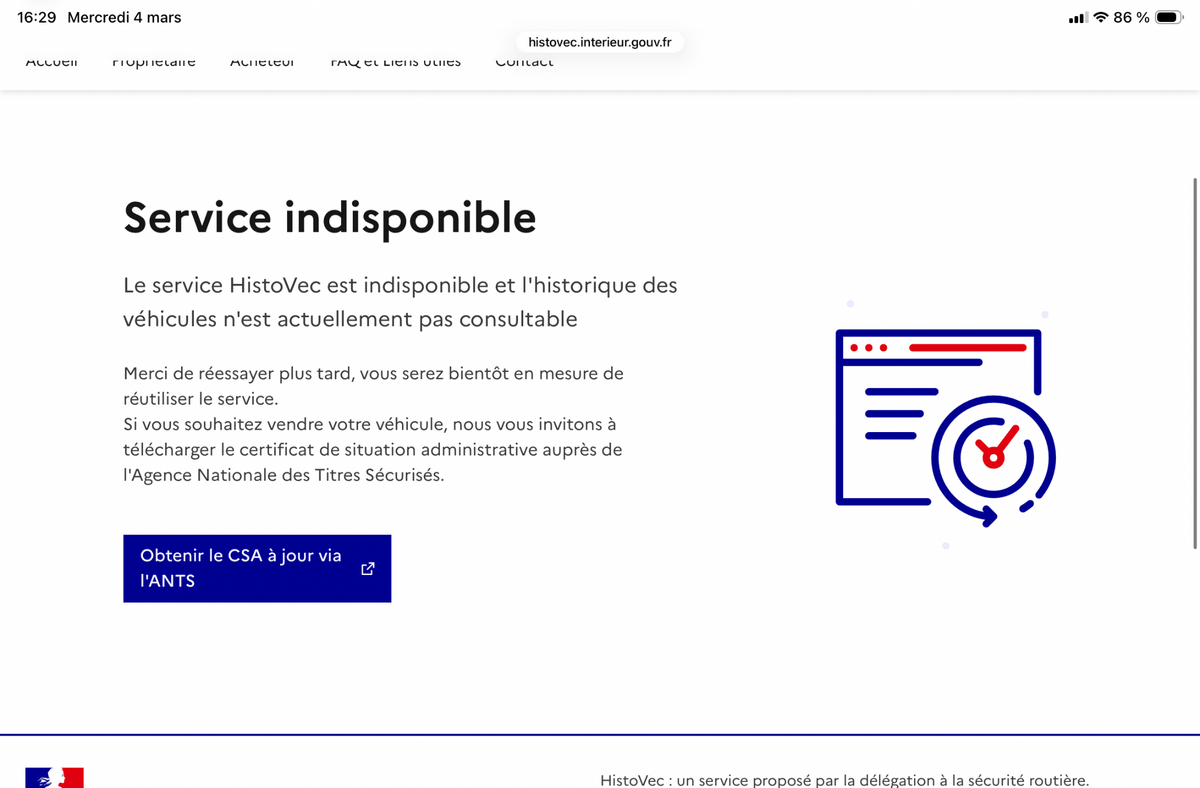1200x788 pixels.
Task: Click the page's vertical scrollbar
Action: click(x=1195, y=362)
